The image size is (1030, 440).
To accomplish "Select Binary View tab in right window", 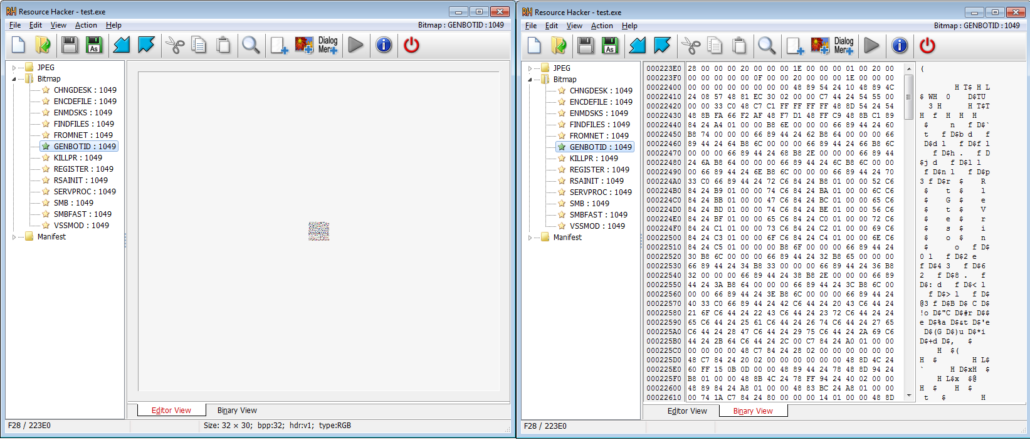I will coord(753,411).
